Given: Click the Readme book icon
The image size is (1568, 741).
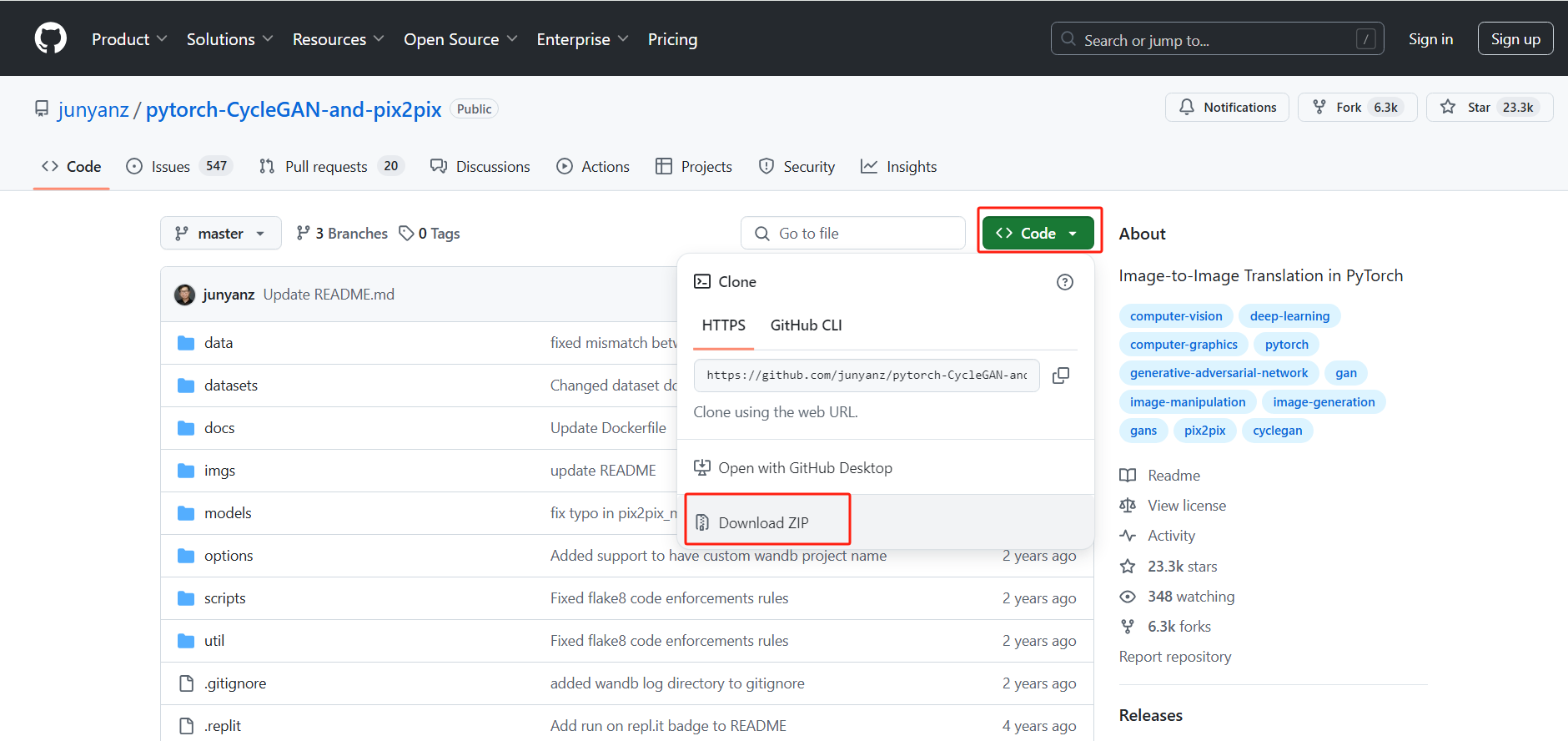Looking at the screenshot, I should [x=1128, y=476].
